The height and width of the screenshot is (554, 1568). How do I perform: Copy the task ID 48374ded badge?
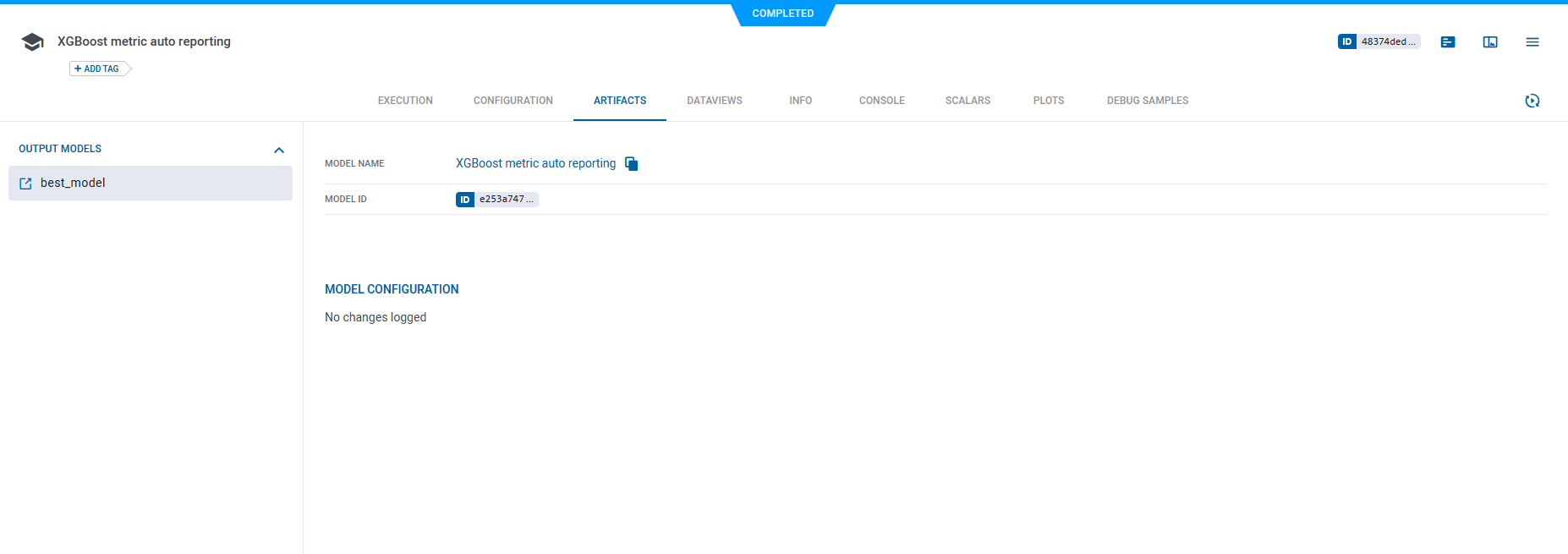(x=1378, y=41)
